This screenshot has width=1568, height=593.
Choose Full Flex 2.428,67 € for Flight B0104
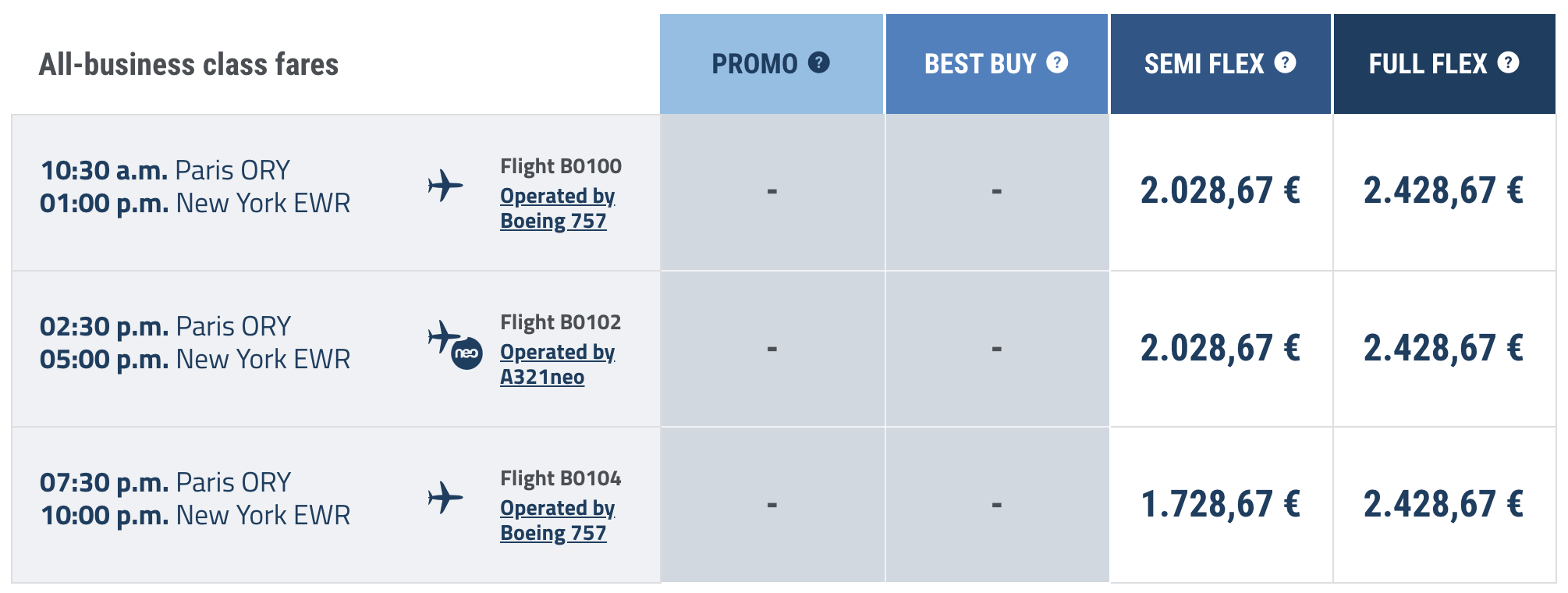pyautogui.click(x=1443, y=504)
